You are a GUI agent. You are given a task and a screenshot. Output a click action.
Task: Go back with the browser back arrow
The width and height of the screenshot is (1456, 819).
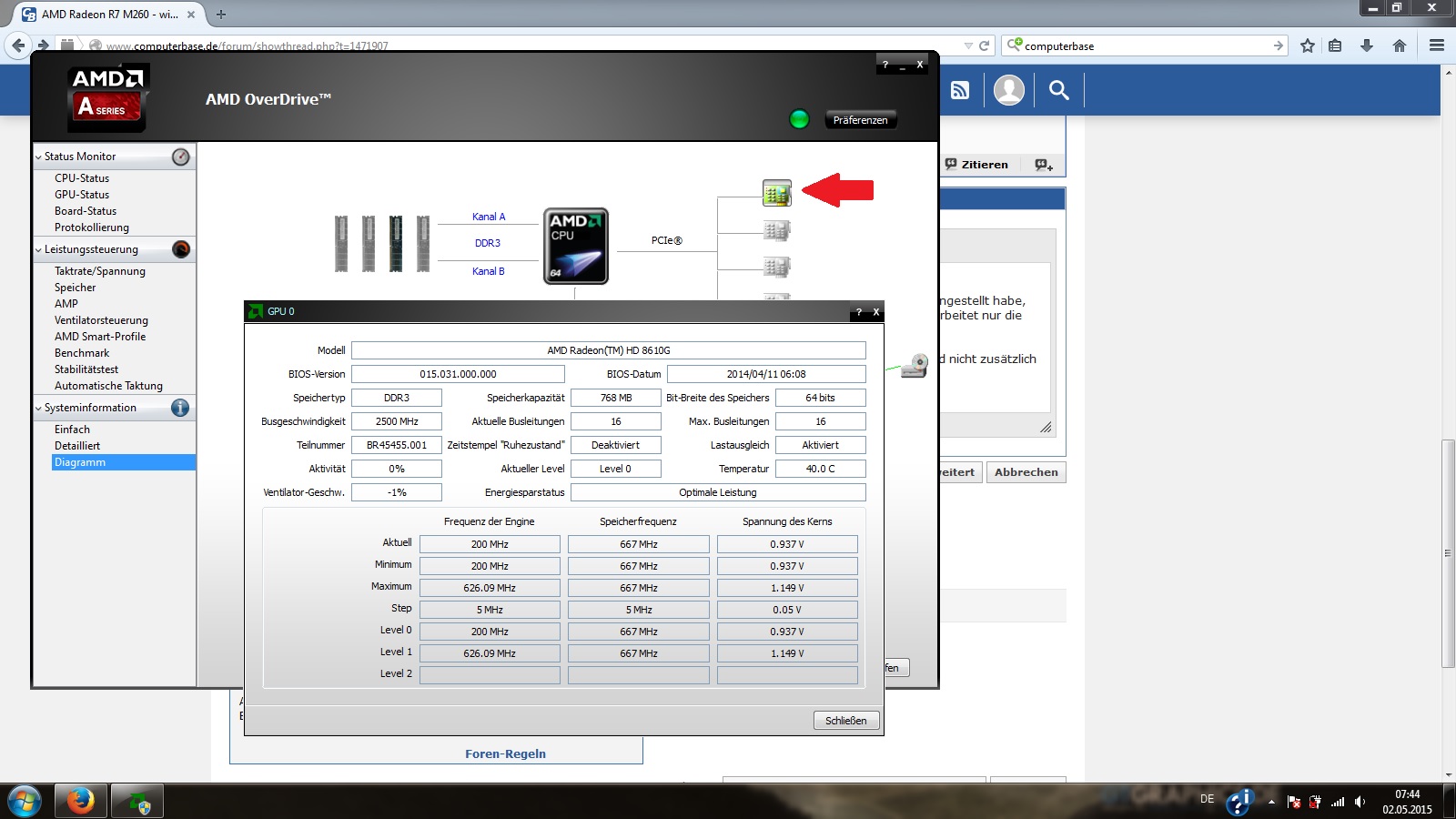click(x=18, y=45)
